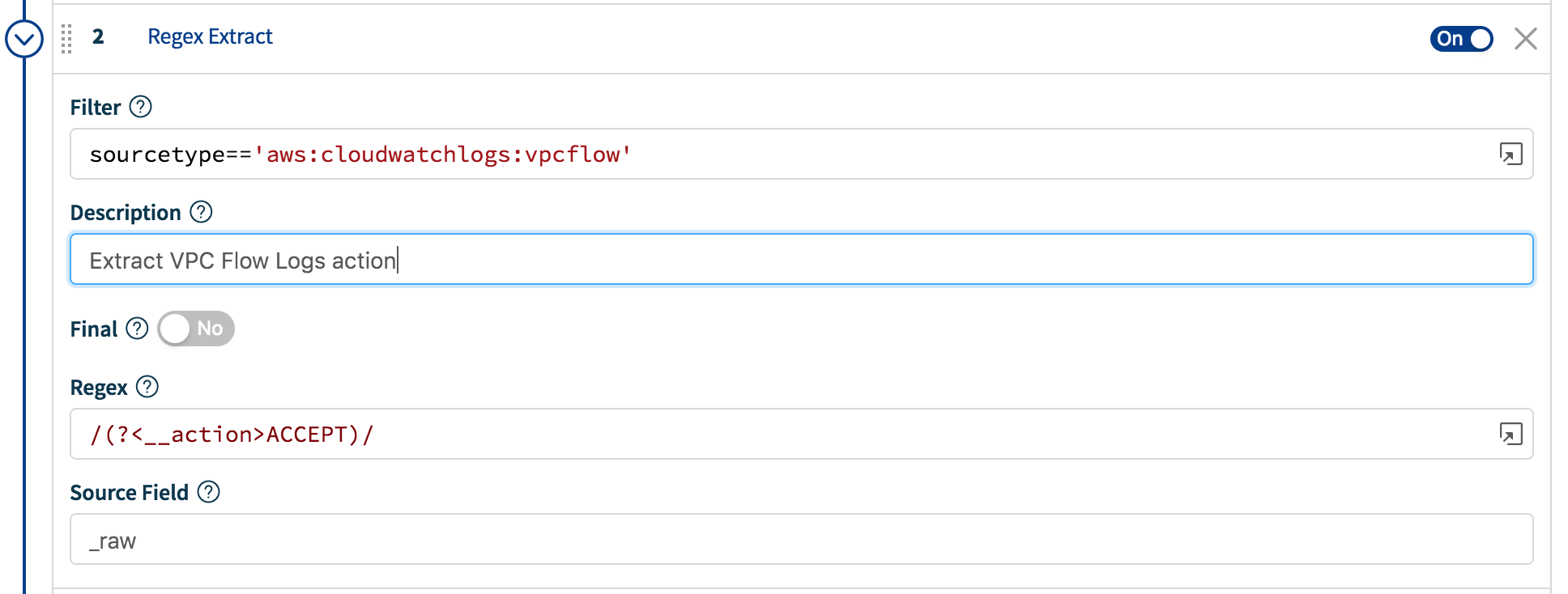The width and height of the screenshot is (1568, 594).
Task: Open the Source Field help tooltip
Action: pos(208,491)
